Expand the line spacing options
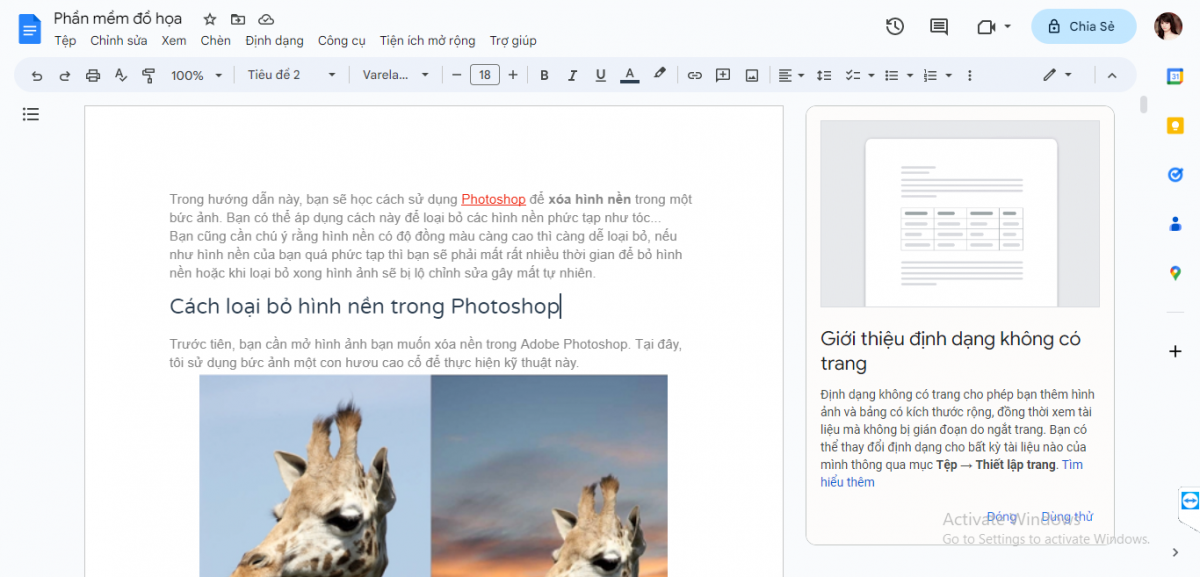 [822, 75]
